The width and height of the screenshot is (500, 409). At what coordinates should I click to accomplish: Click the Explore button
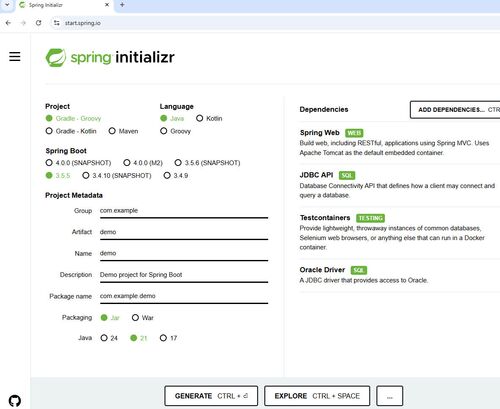pos(317,396)
